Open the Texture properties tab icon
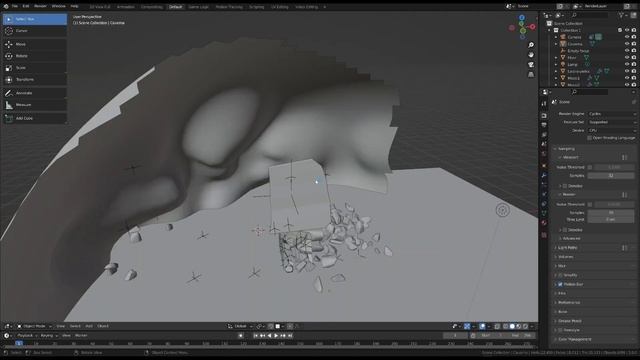This screenshot has width=640, height=360. (544, 235)
